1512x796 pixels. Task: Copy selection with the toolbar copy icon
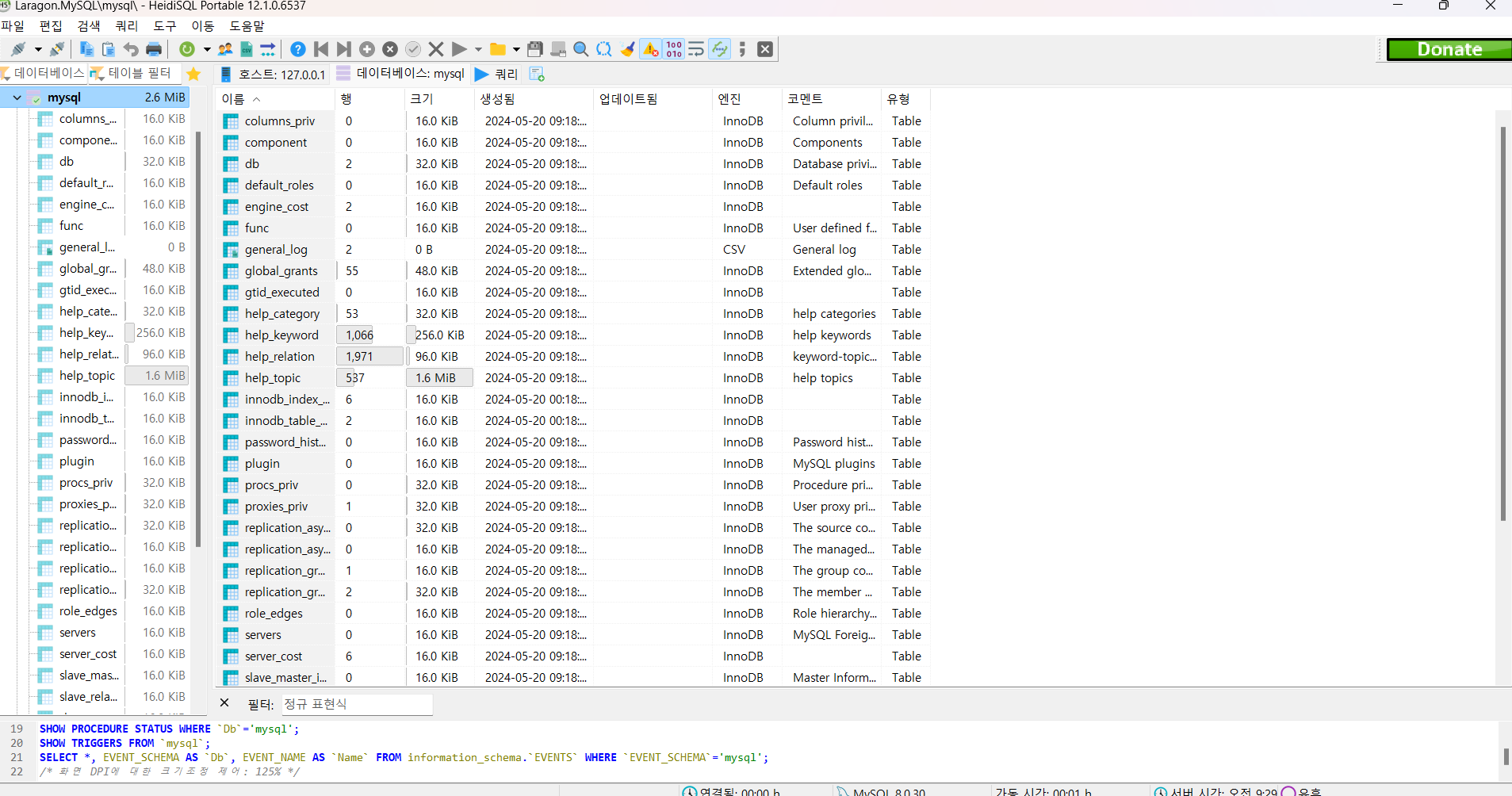87,49
